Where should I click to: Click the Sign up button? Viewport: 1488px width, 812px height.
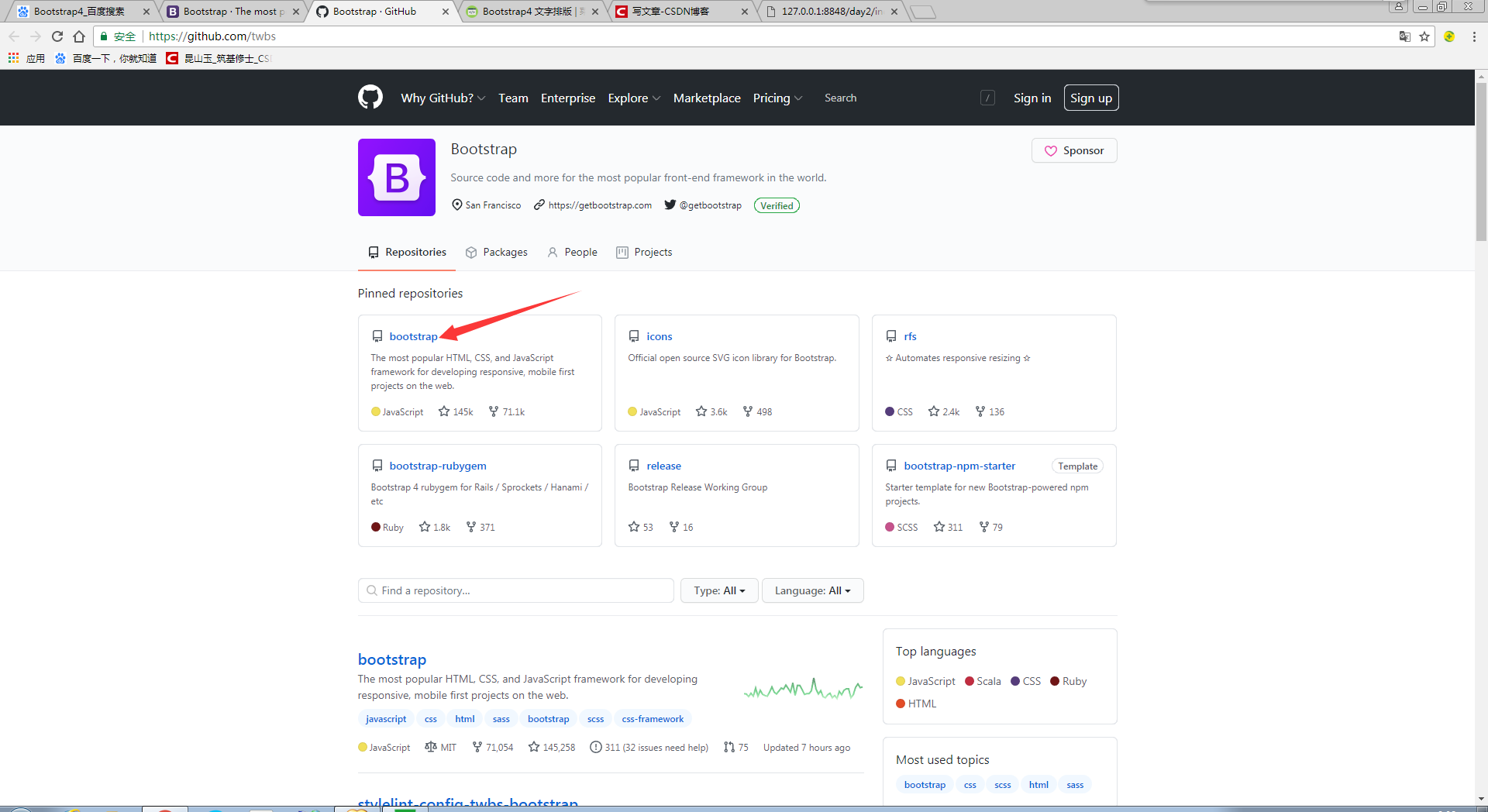click(x=1090, y=98)
